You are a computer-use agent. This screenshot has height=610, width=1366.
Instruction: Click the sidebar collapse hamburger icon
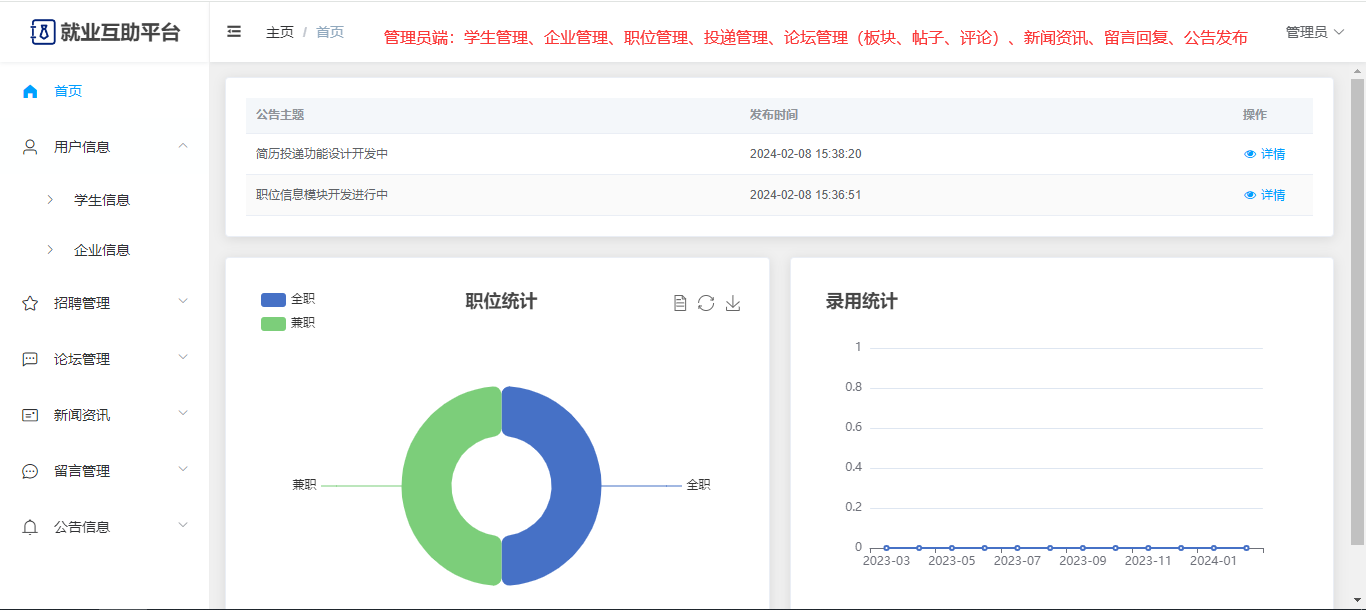tap(234, 32)
